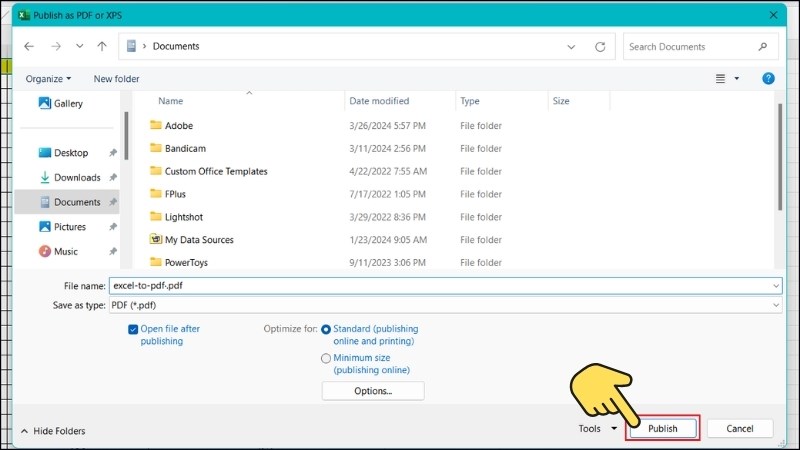Open the Tools dropdown menu
Screen dimensions: 800x450
(x=597, y=429)
